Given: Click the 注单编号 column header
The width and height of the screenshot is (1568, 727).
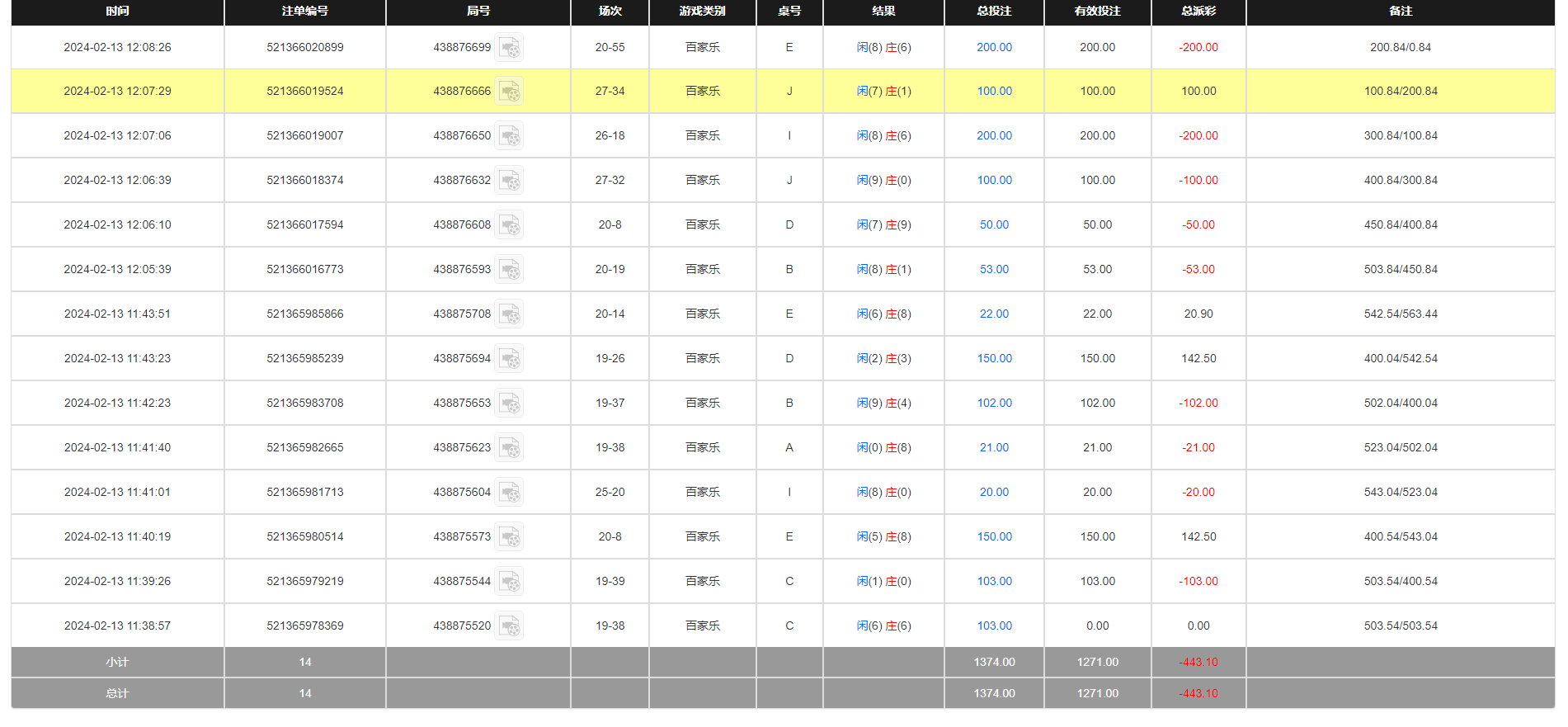Looking at the screenshot, I should pyautogui.click(x=304, y=12).
